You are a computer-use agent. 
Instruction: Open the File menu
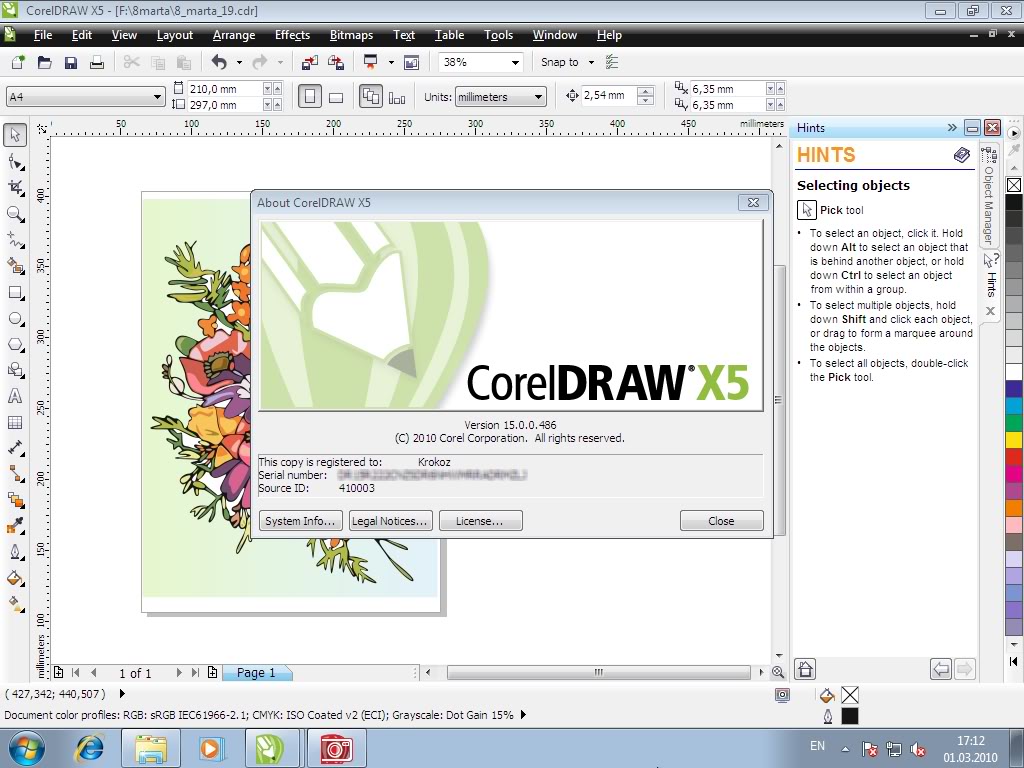coord(42,35)
